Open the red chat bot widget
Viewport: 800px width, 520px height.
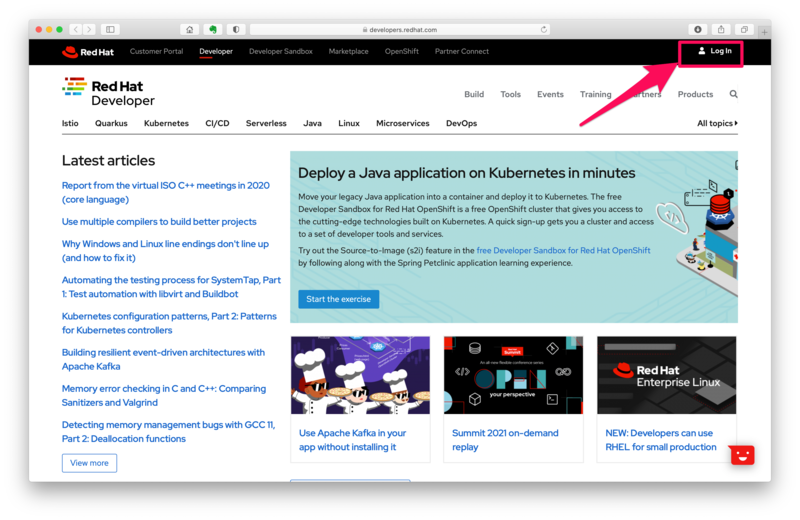[x=742, y=455]
